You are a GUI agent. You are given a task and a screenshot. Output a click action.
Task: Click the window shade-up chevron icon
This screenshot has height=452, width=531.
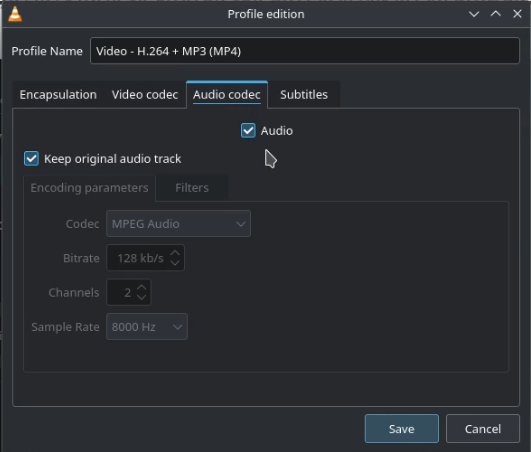point(495,14)
